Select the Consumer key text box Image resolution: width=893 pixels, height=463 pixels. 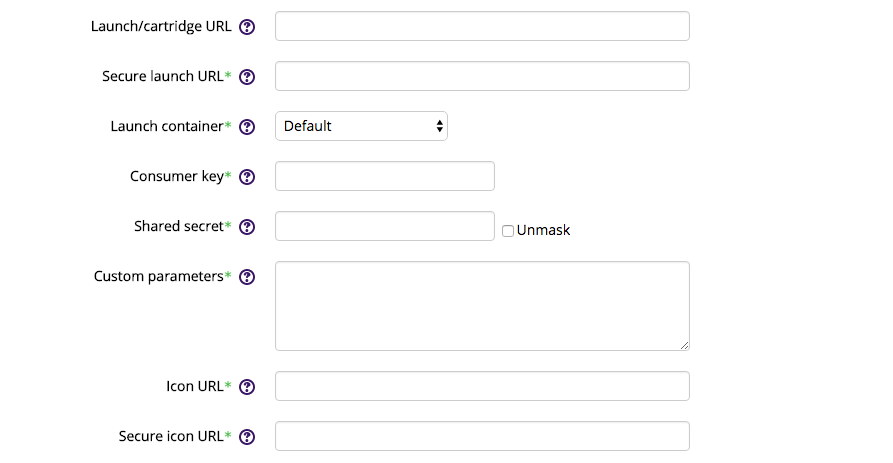[x=384, y=176]
